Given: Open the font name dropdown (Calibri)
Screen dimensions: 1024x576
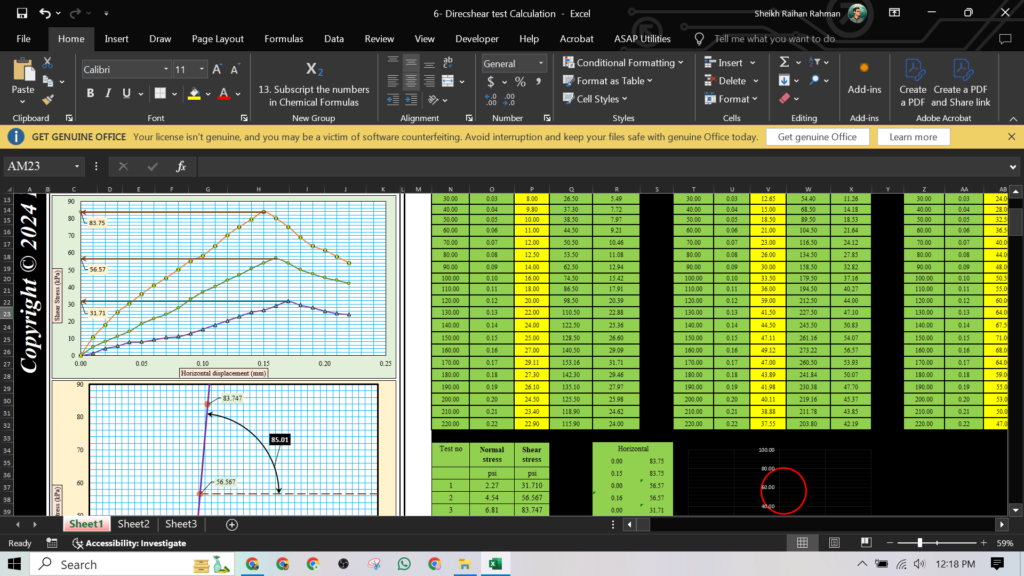Looking at the screenshot, I should [166, 69].
